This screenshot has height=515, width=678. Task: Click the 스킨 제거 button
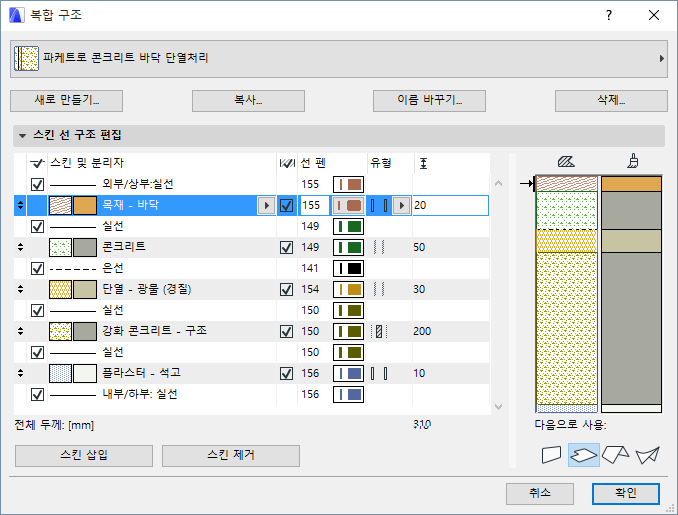click(x=231, y=456)
